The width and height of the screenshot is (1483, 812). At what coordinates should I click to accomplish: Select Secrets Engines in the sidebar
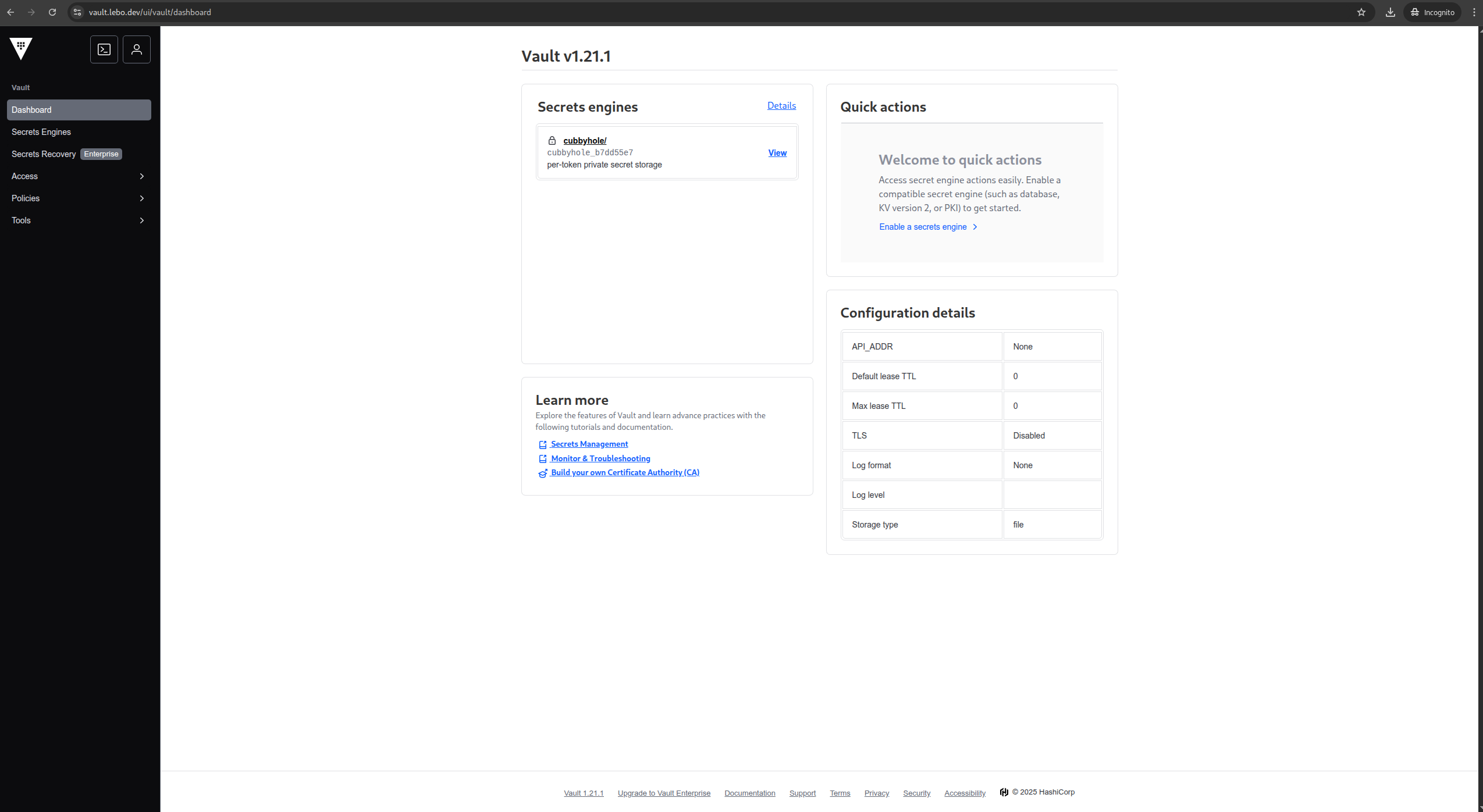tap(41, 132)
